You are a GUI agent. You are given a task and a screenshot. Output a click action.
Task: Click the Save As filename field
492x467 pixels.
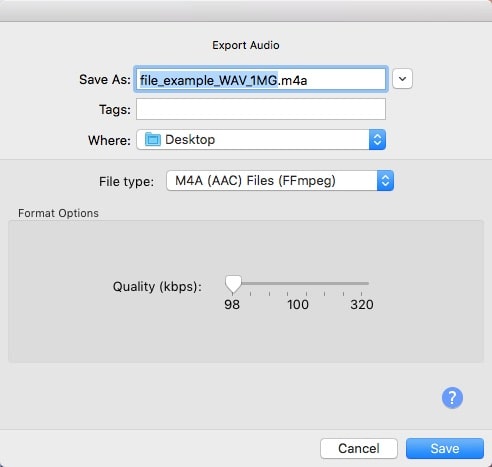(261, 79)
